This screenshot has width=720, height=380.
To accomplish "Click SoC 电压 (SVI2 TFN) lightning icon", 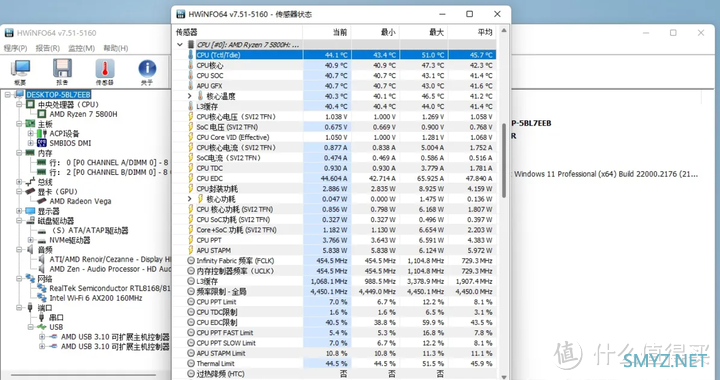I will [x=191, y=127].
